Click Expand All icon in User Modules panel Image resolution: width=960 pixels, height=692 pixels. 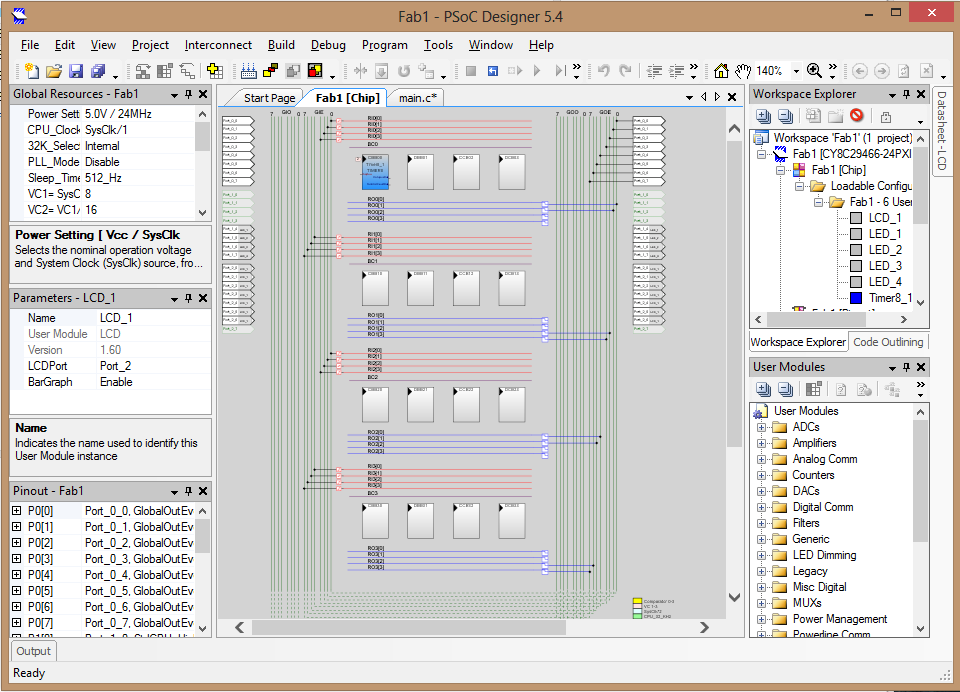tap(763, 389)
